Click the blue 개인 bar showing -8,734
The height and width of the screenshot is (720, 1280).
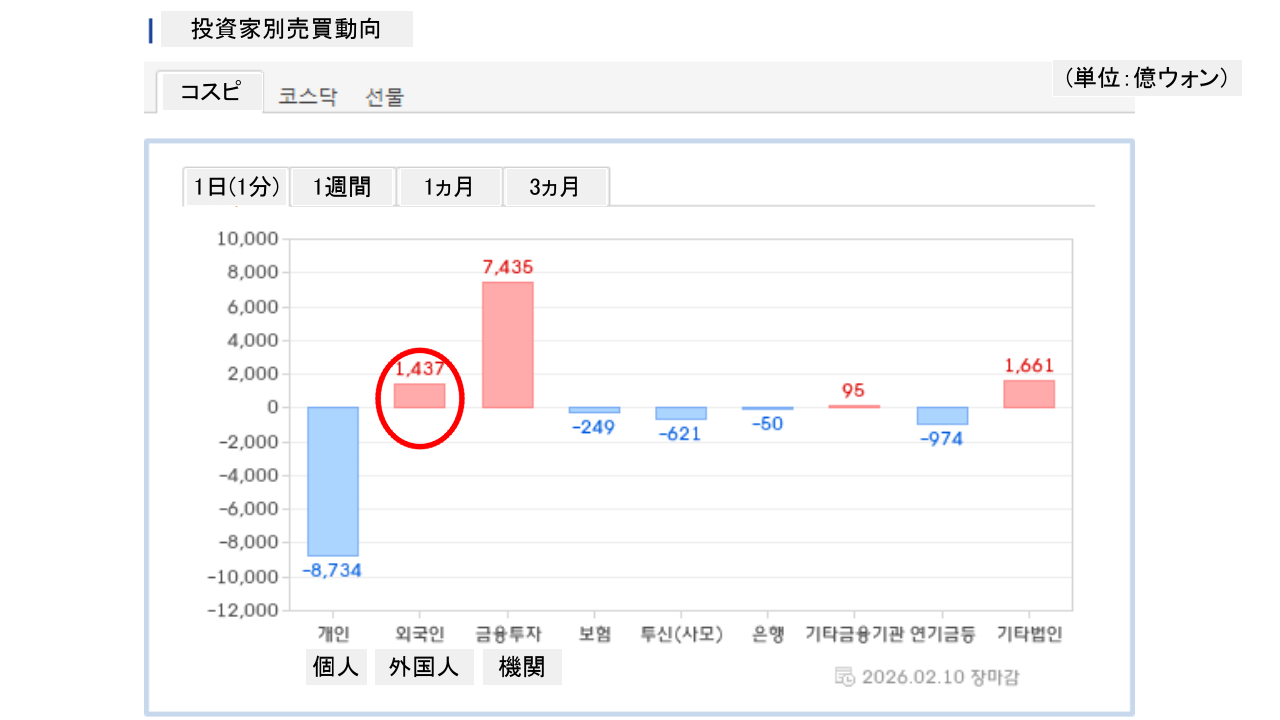[x=333, y=481]
